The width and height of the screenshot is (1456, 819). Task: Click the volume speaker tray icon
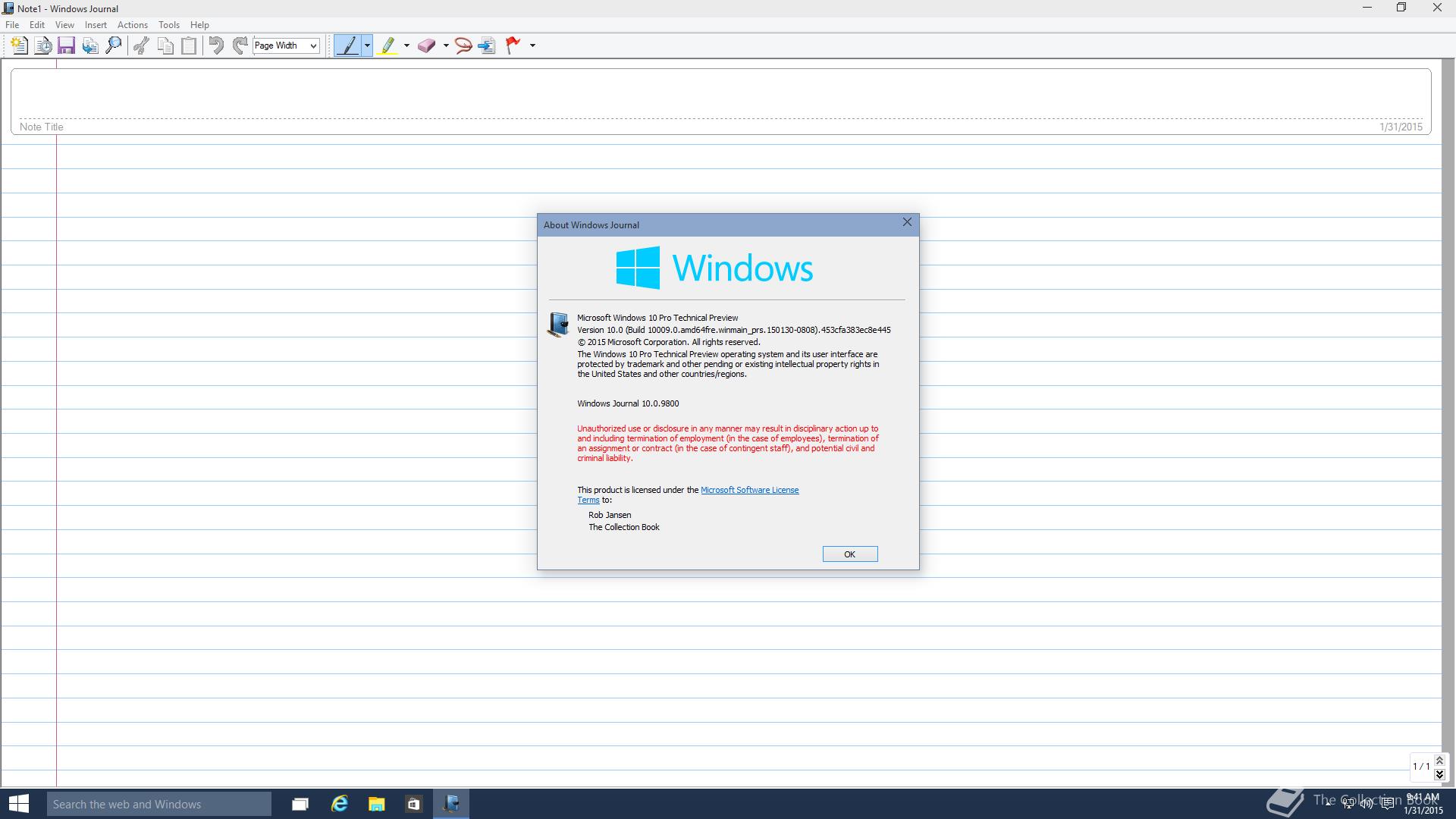coord(1367,804)
